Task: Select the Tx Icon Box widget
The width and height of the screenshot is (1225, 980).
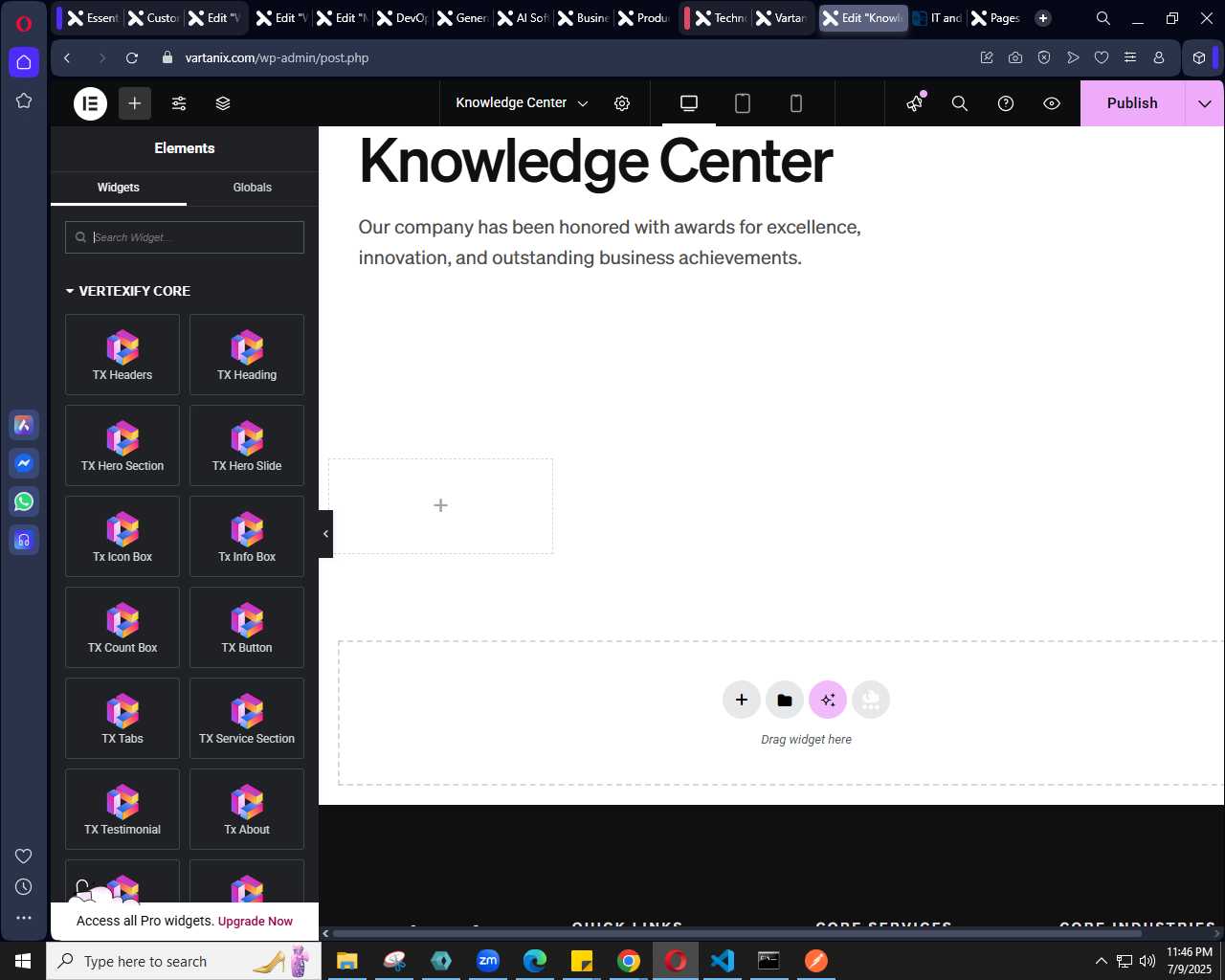Action: point(122,537)
